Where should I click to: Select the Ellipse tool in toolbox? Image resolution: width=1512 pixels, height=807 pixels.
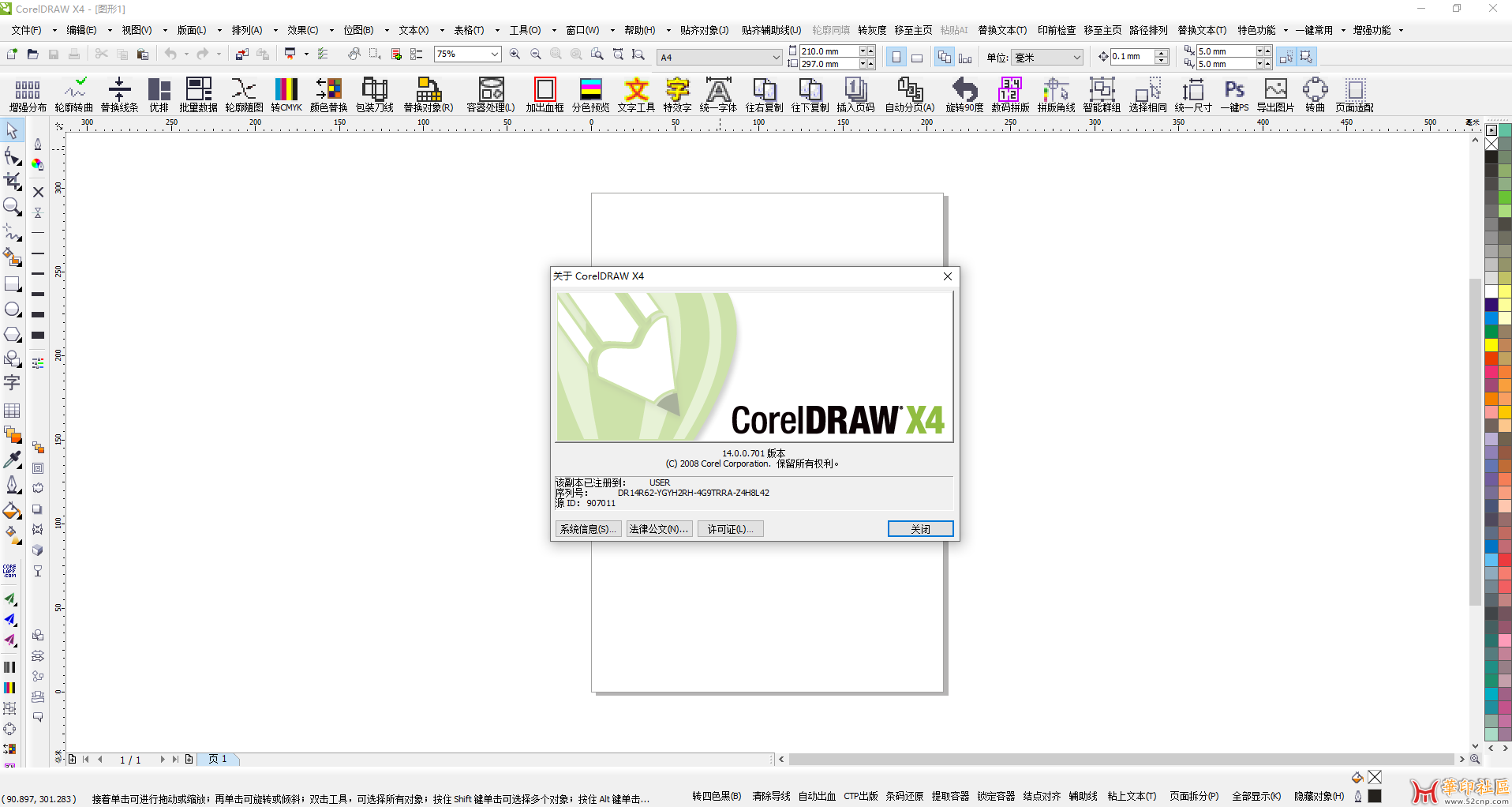[x=12, y=310]
